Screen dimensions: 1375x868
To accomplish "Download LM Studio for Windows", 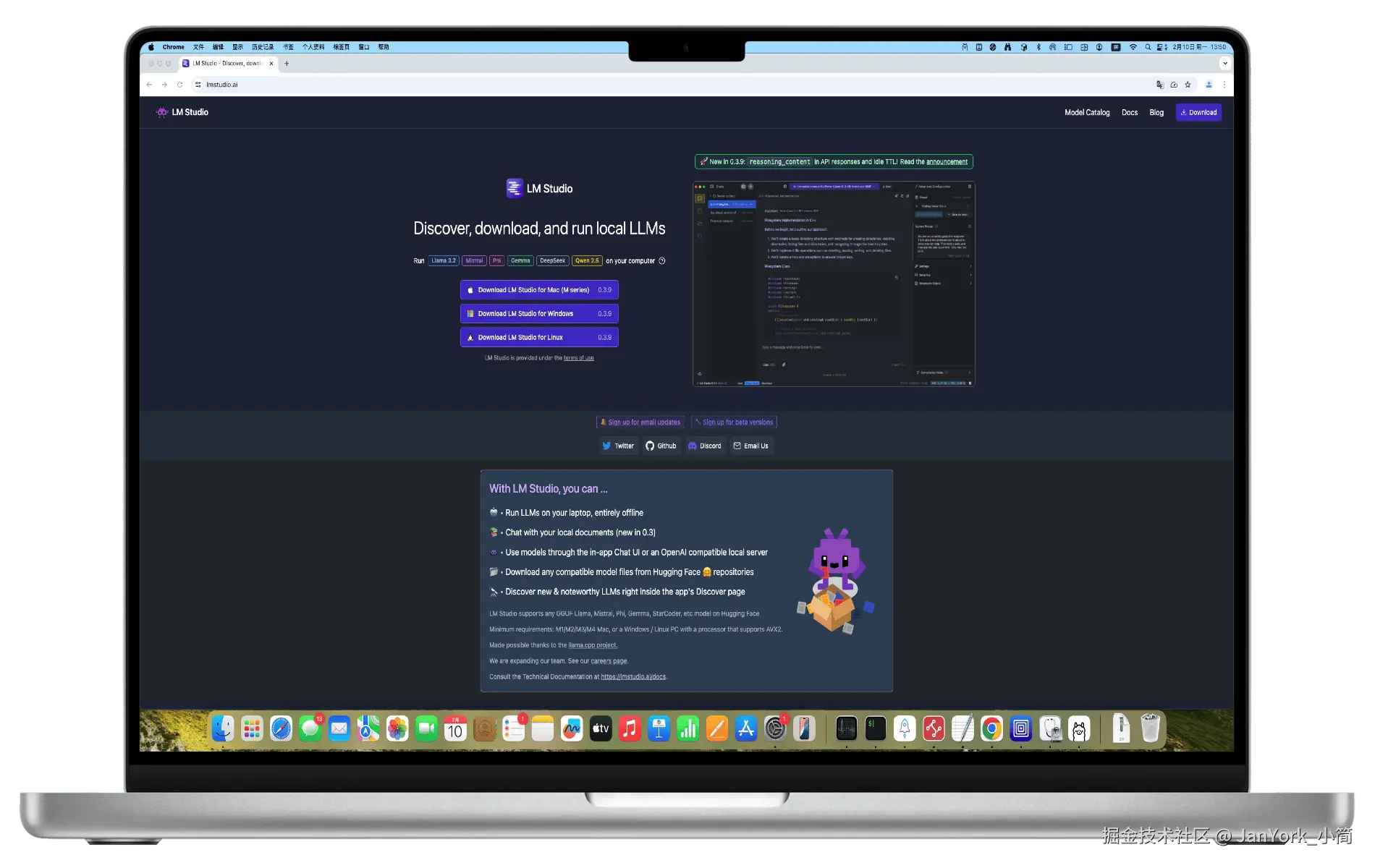I will tap(539, 314).
